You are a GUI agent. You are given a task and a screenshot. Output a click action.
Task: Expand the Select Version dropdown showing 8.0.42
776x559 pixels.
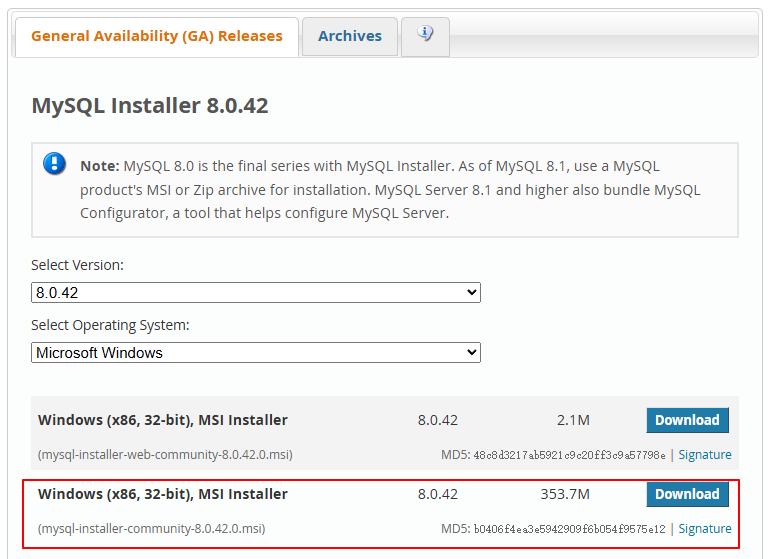coord(256,293)
